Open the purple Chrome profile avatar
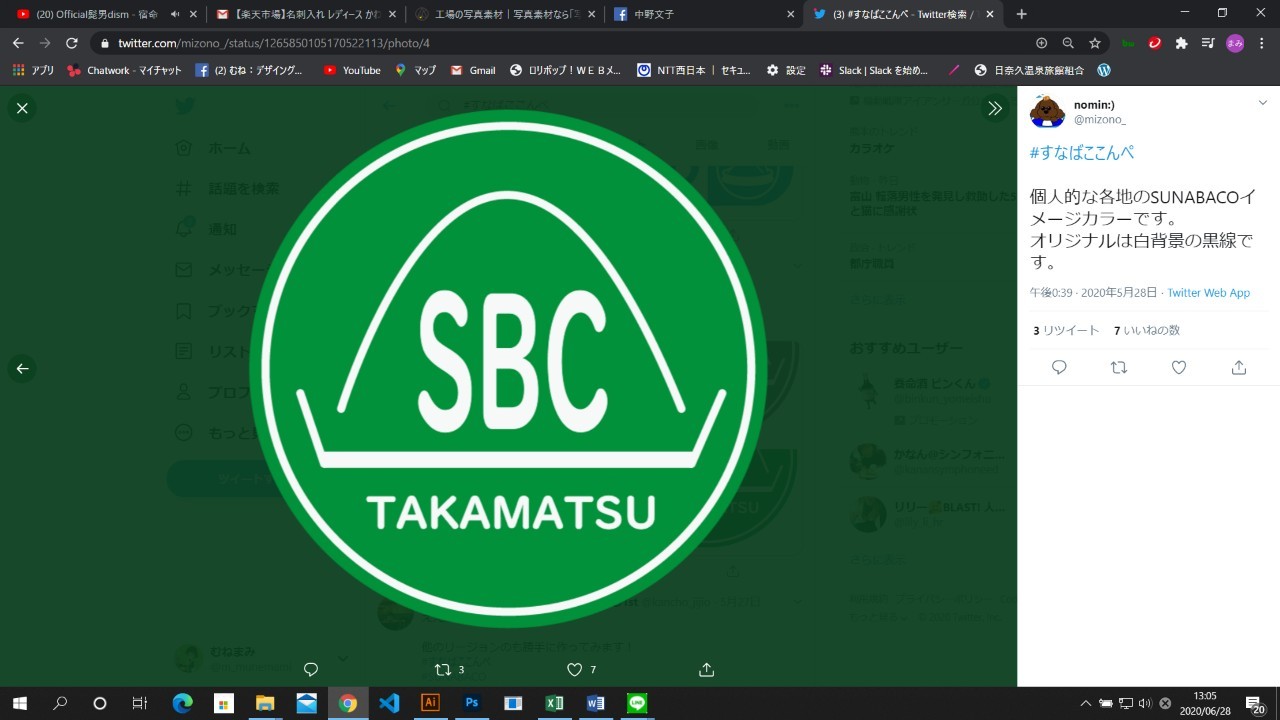Viewport: 1280px width, 720px height. [1234, 43]
